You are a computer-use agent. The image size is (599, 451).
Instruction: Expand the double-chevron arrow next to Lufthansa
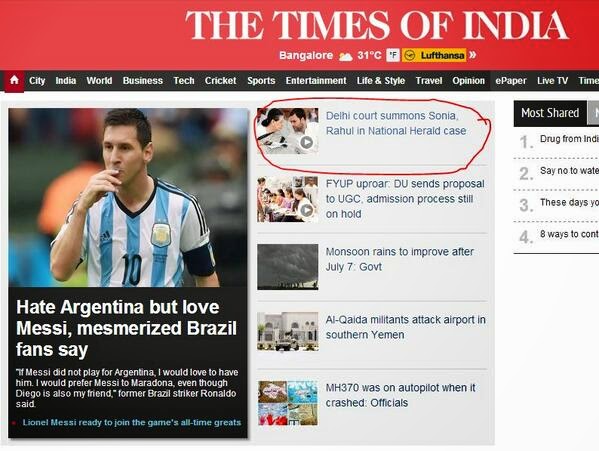[x=473, y=55]
